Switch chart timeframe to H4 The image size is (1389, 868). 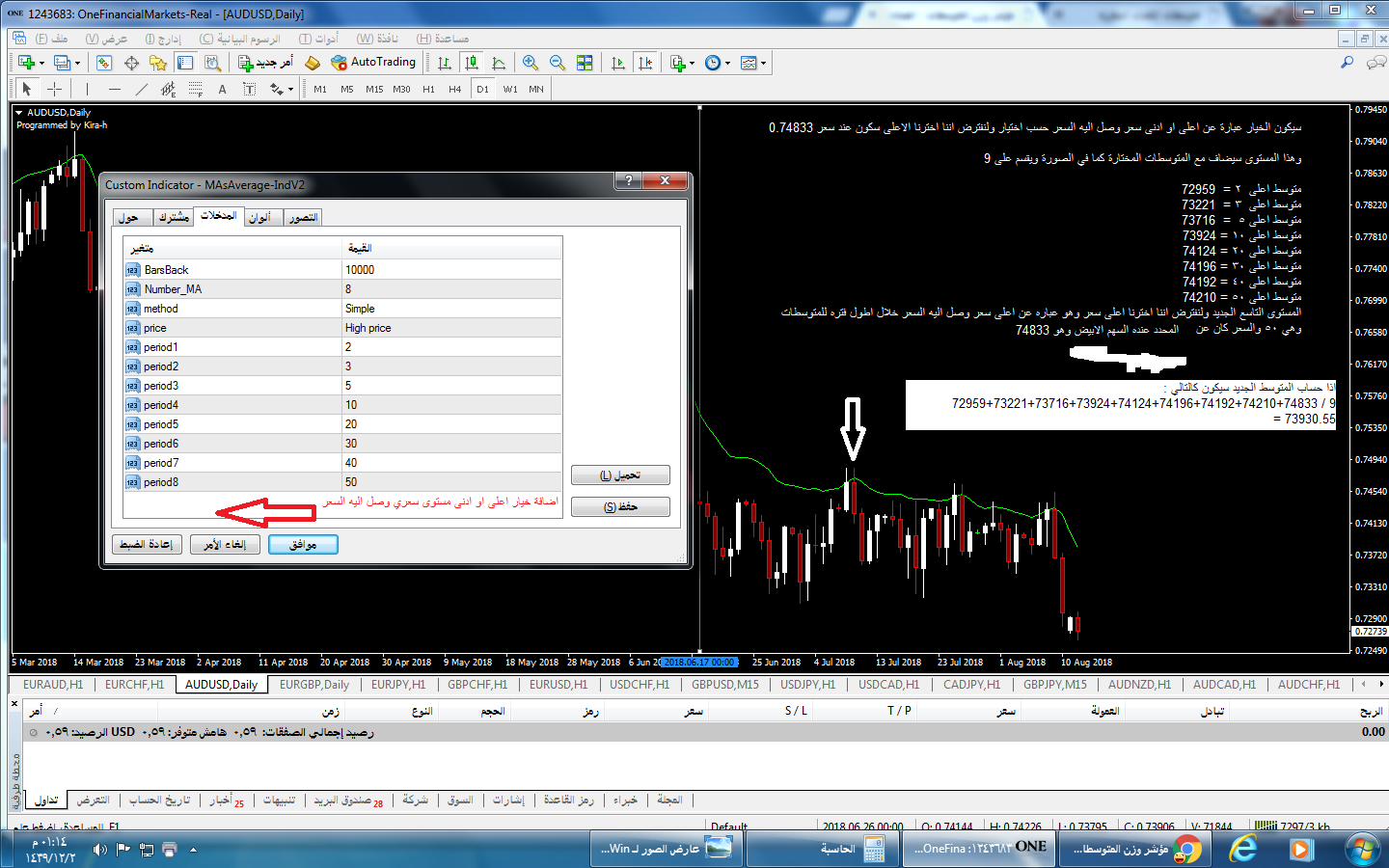pos(455,89)
